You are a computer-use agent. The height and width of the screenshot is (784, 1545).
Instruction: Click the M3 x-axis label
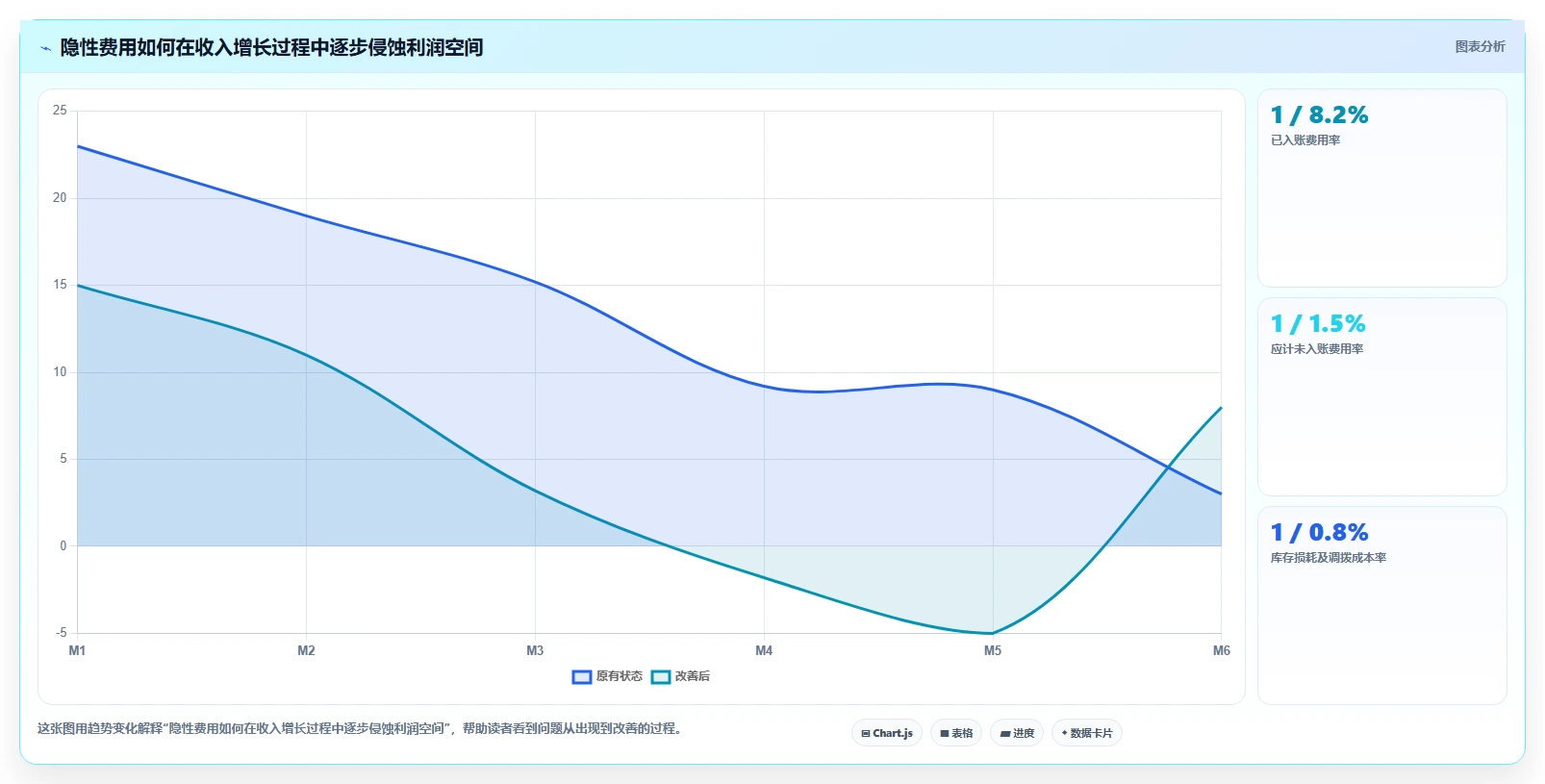(x=535, y=650)
